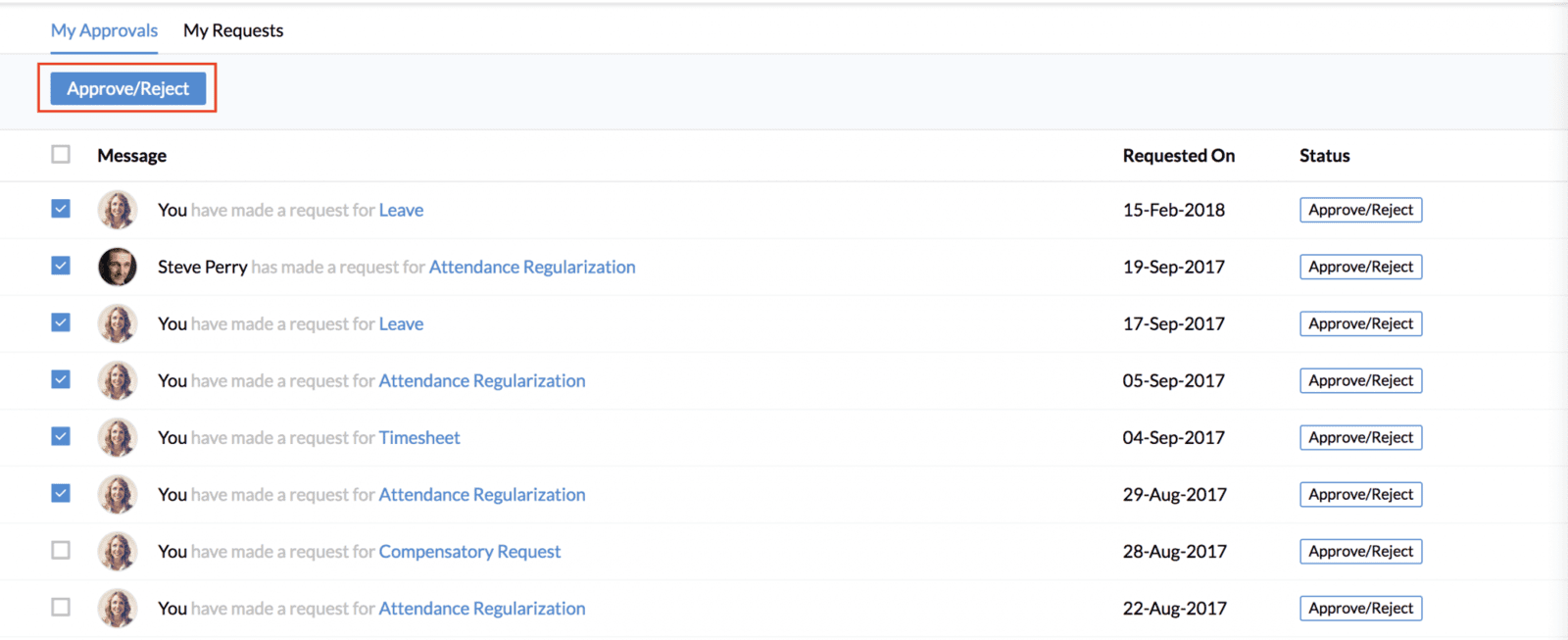Select the checkbox for the 22-Aug-2017 request
1568x640 pixels.
pyautogui.click(x=61, y=607)
